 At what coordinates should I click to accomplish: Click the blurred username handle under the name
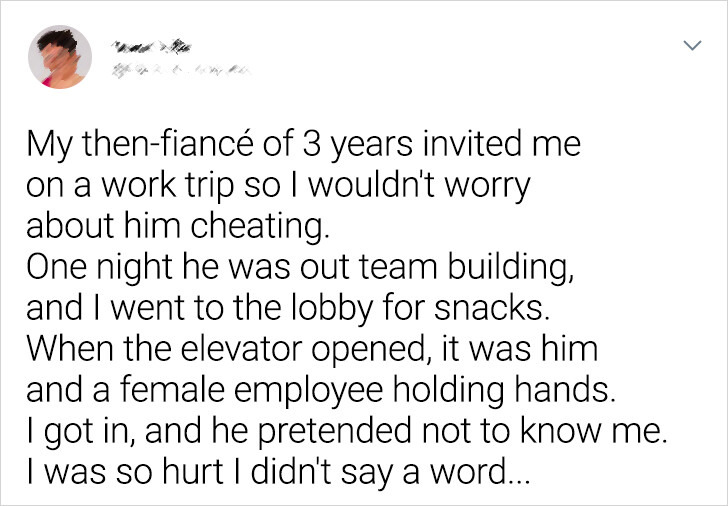[181, 72]
